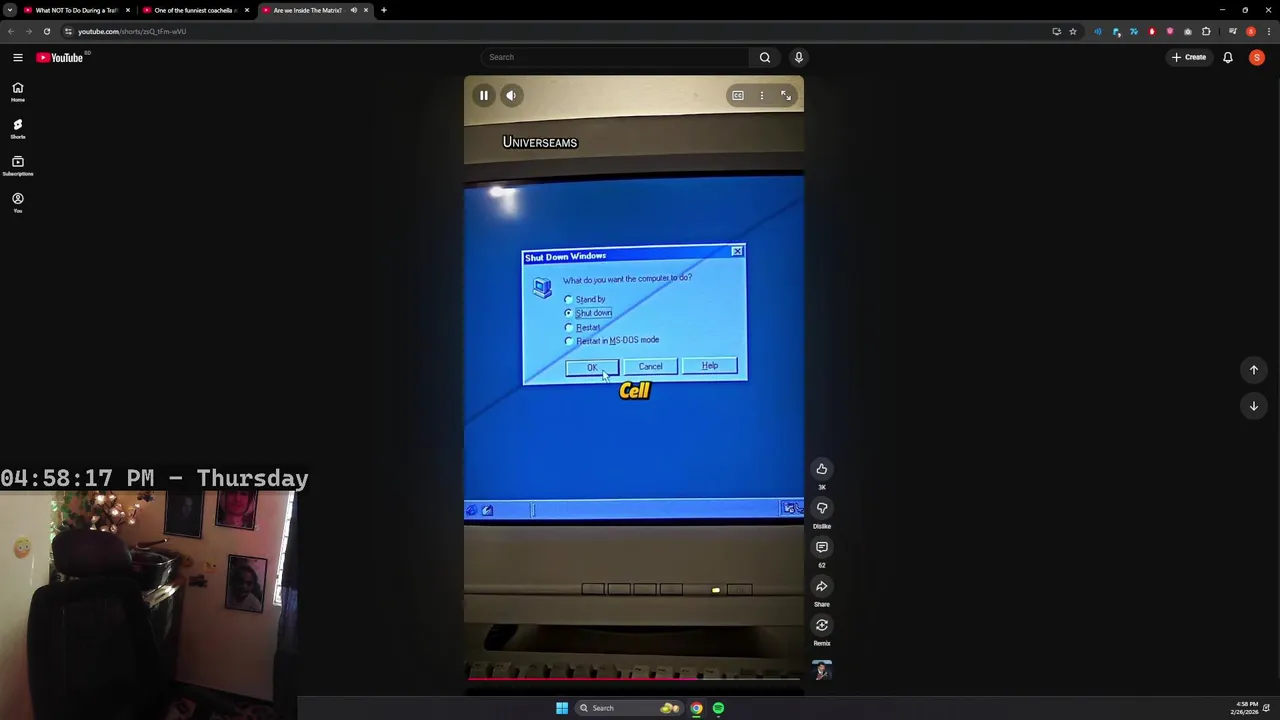This screenshot has height=720, width=1280.
Task: Open the Chrome extensions puzzle menu
Action: point(1206,31)
